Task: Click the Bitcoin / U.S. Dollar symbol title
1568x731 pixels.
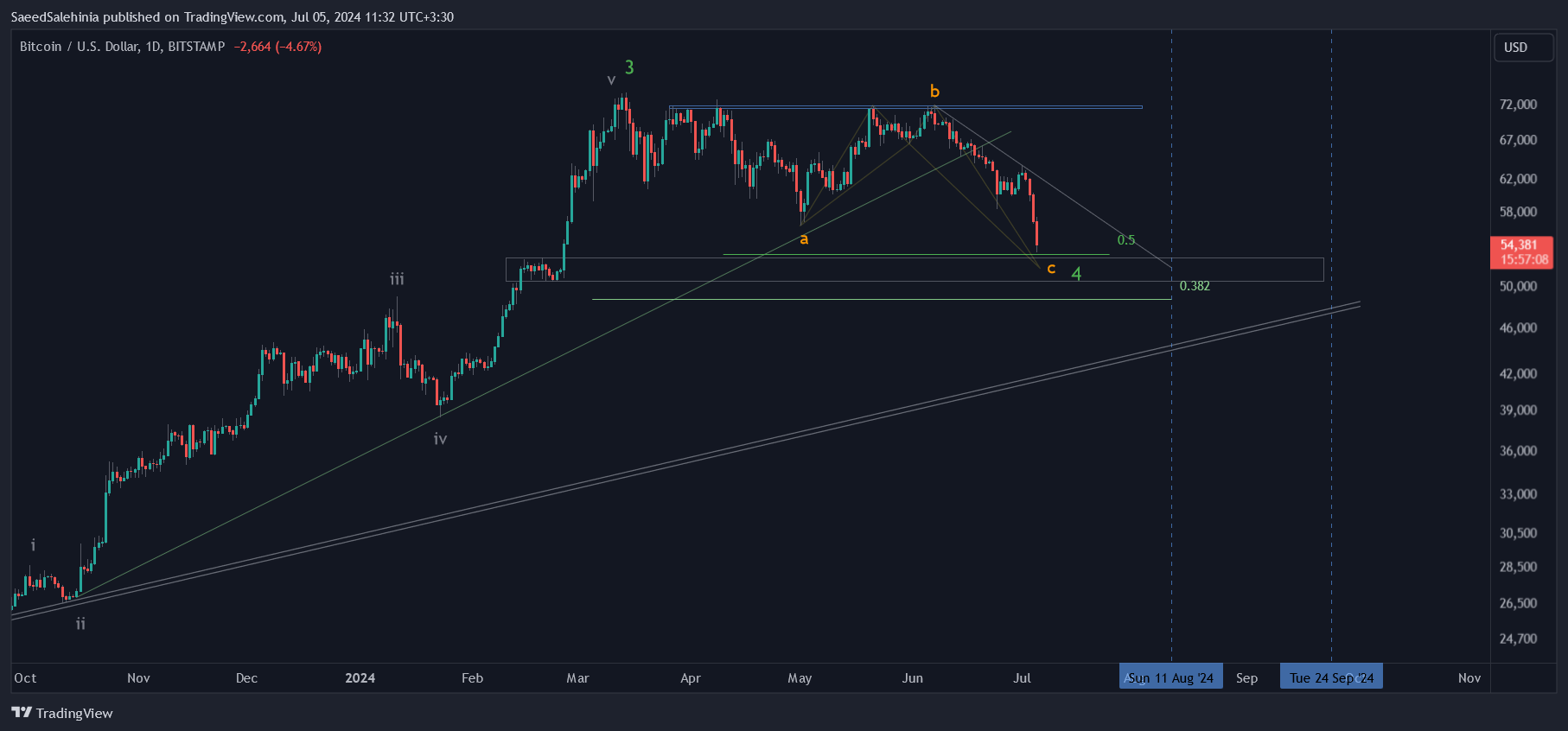Action: pyautogui.click(x=122, y=47)
